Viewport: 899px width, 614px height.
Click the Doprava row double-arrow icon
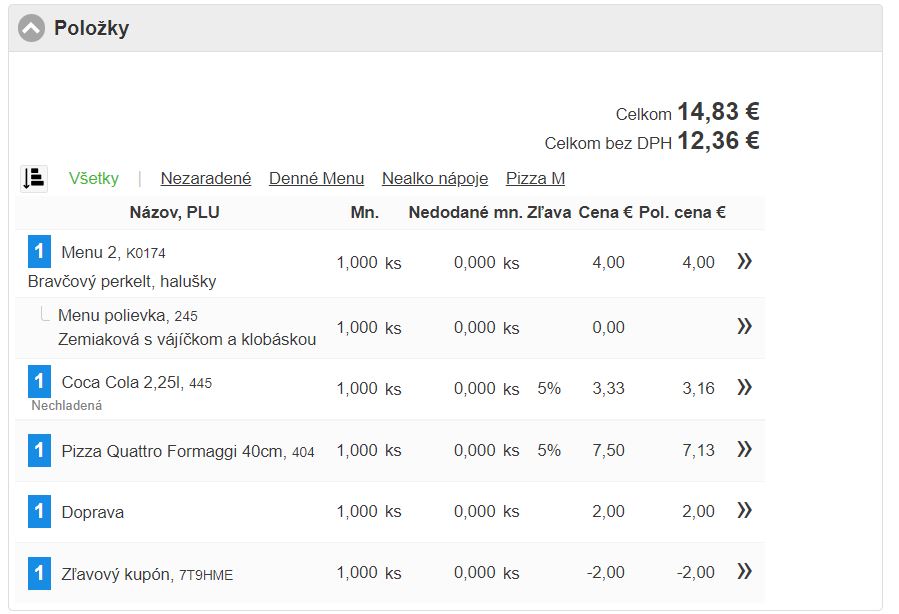coord(744,511)
